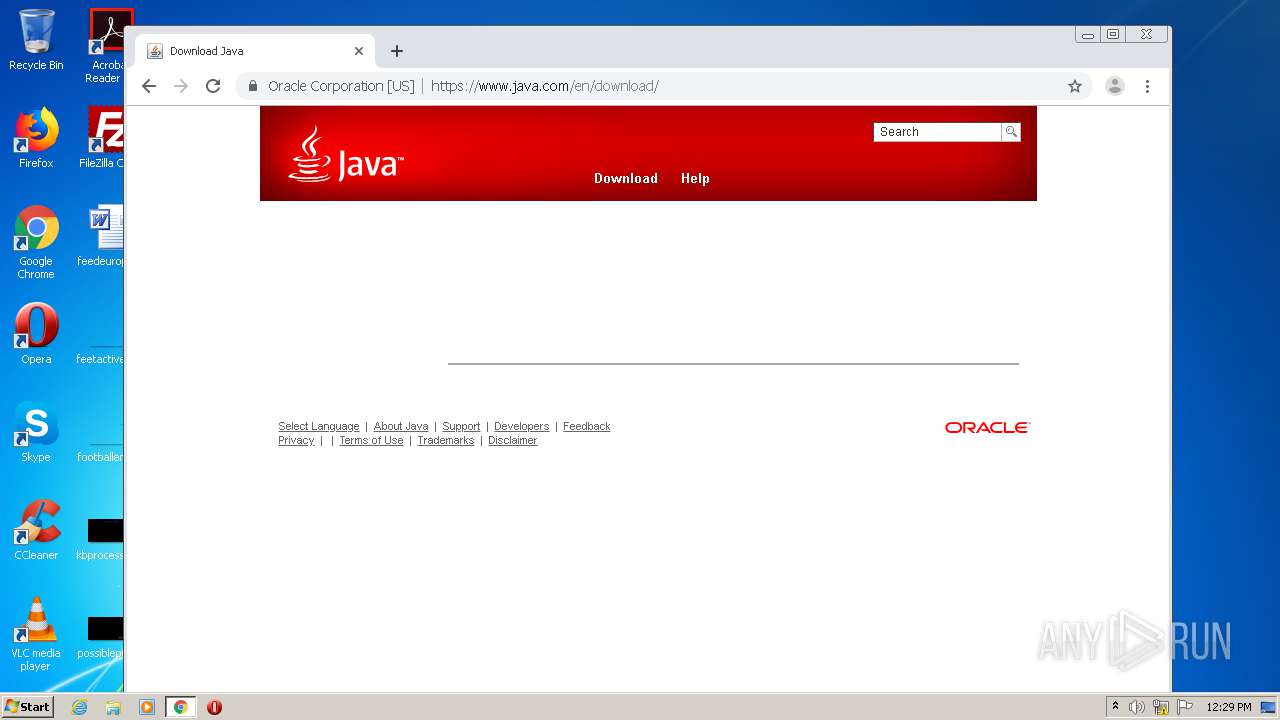Reload the Java download page
The height and width of the screenshot is (720, 1280).
(213, 86)
